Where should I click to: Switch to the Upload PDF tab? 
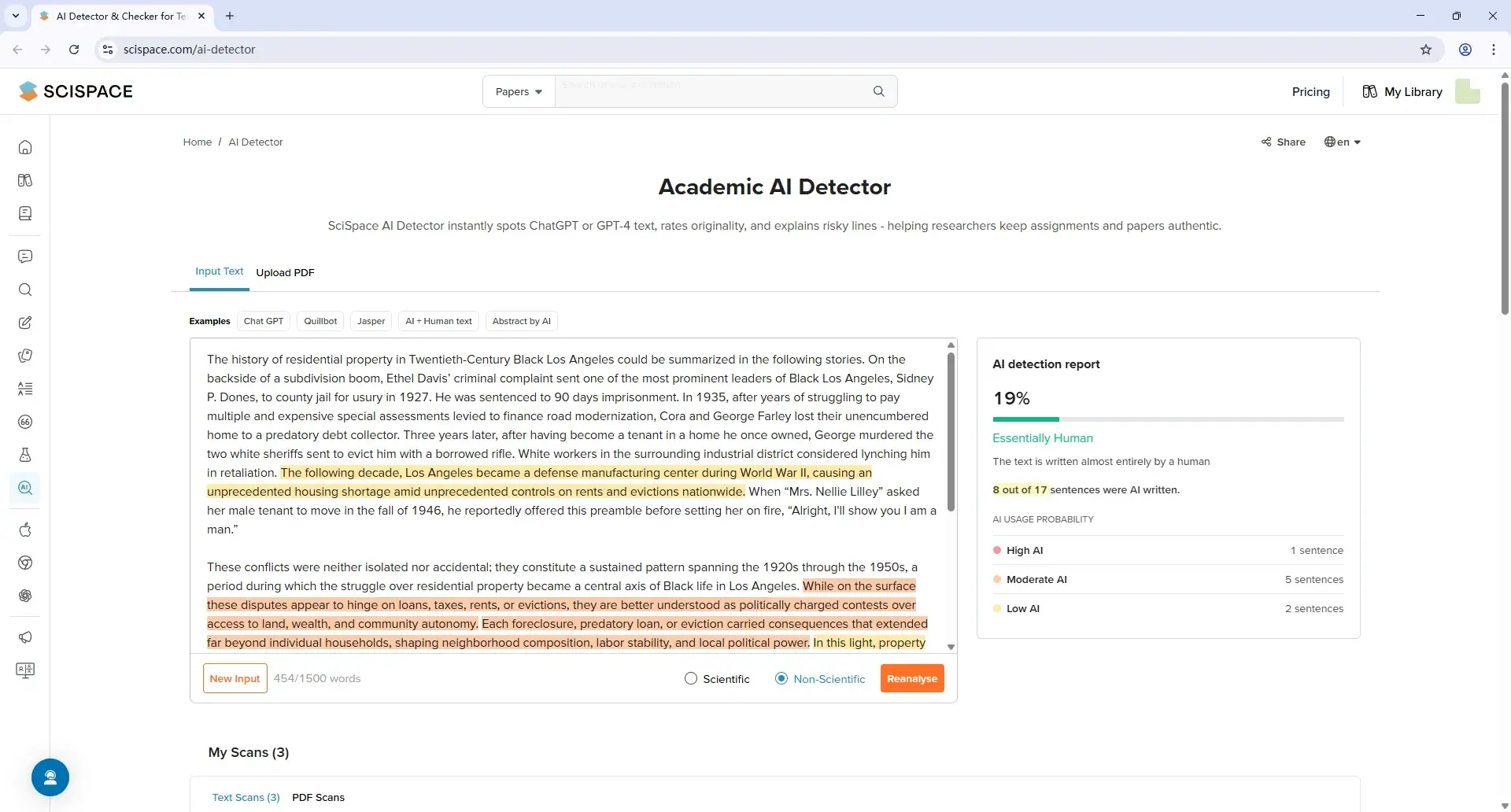click(285, 272)
